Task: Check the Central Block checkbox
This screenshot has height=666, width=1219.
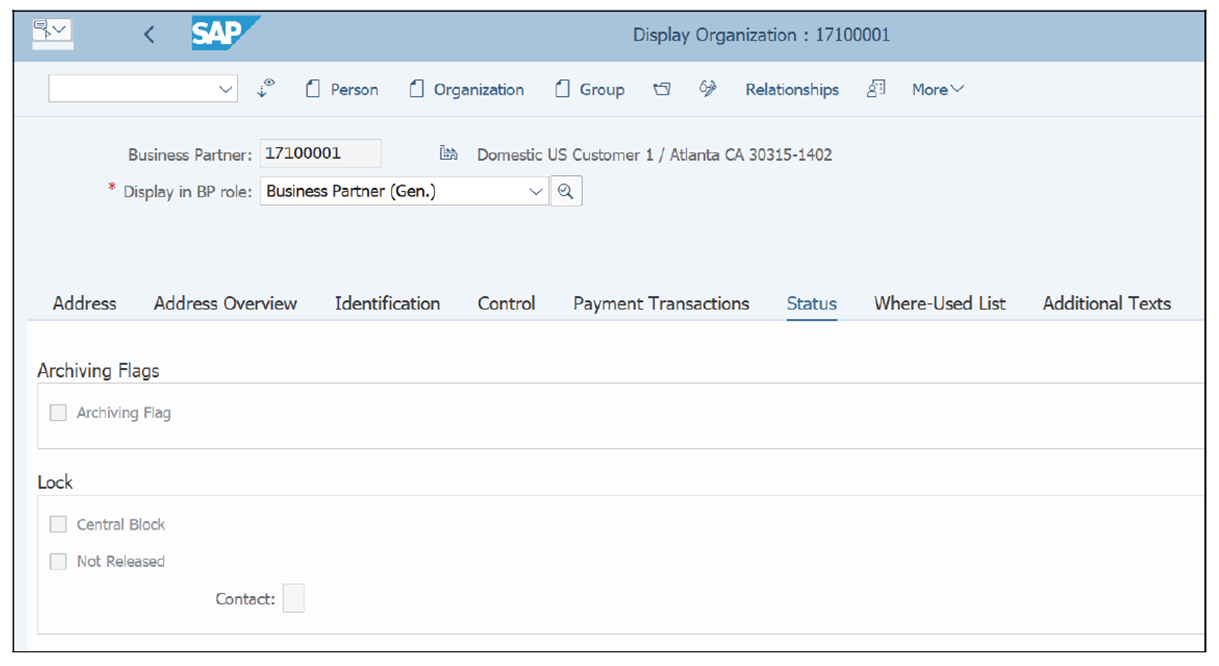Action: (58, 524)
